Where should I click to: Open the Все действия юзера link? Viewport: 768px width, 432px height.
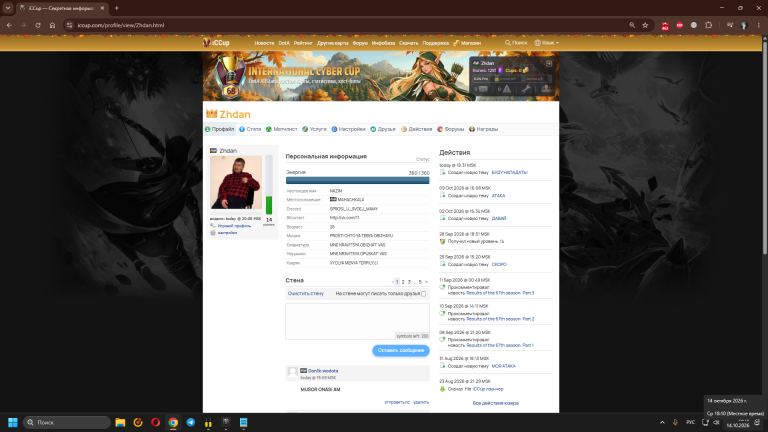(x=495, y=403)
